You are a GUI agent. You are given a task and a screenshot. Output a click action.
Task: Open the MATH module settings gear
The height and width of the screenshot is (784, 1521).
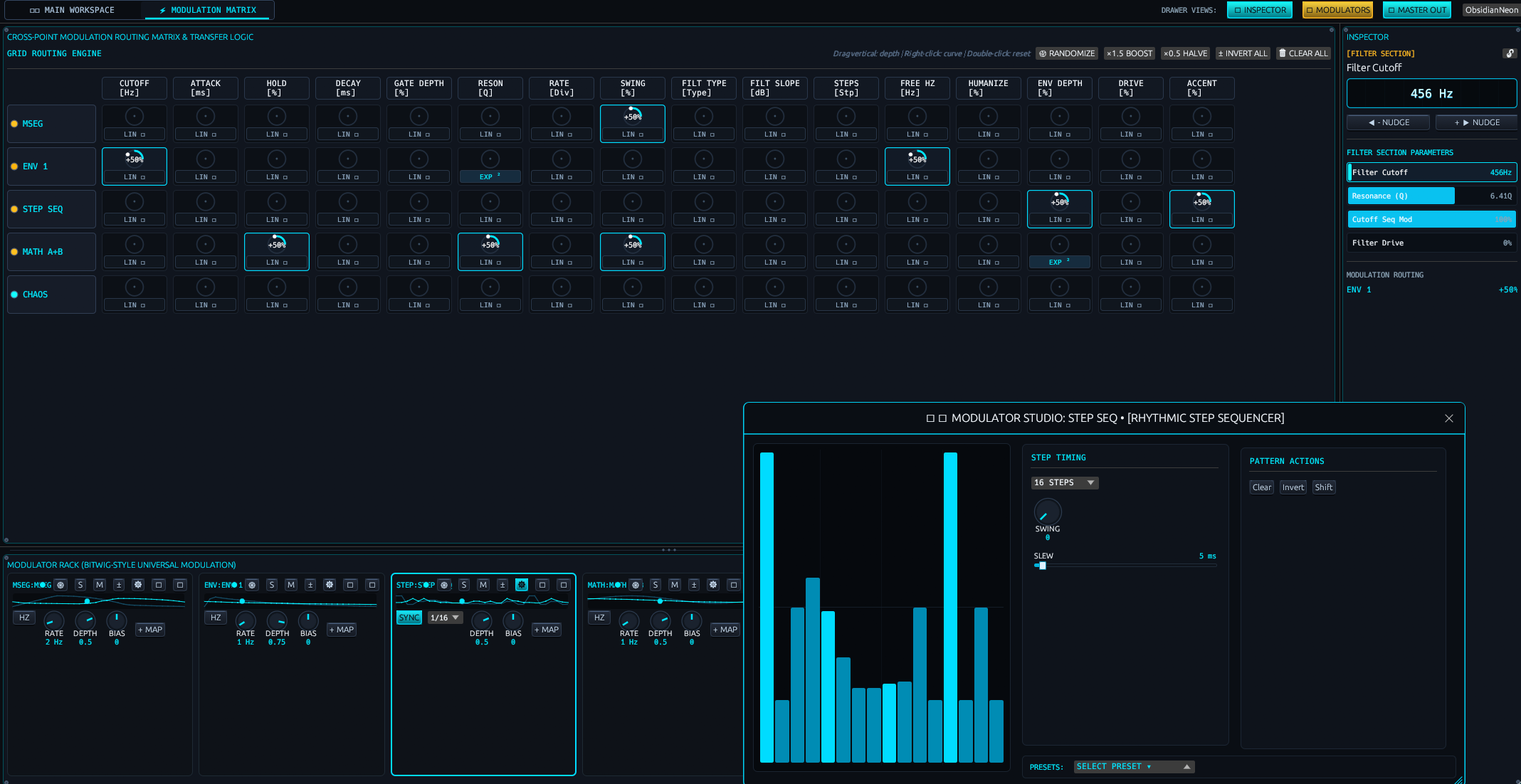[x=713, y=585]
